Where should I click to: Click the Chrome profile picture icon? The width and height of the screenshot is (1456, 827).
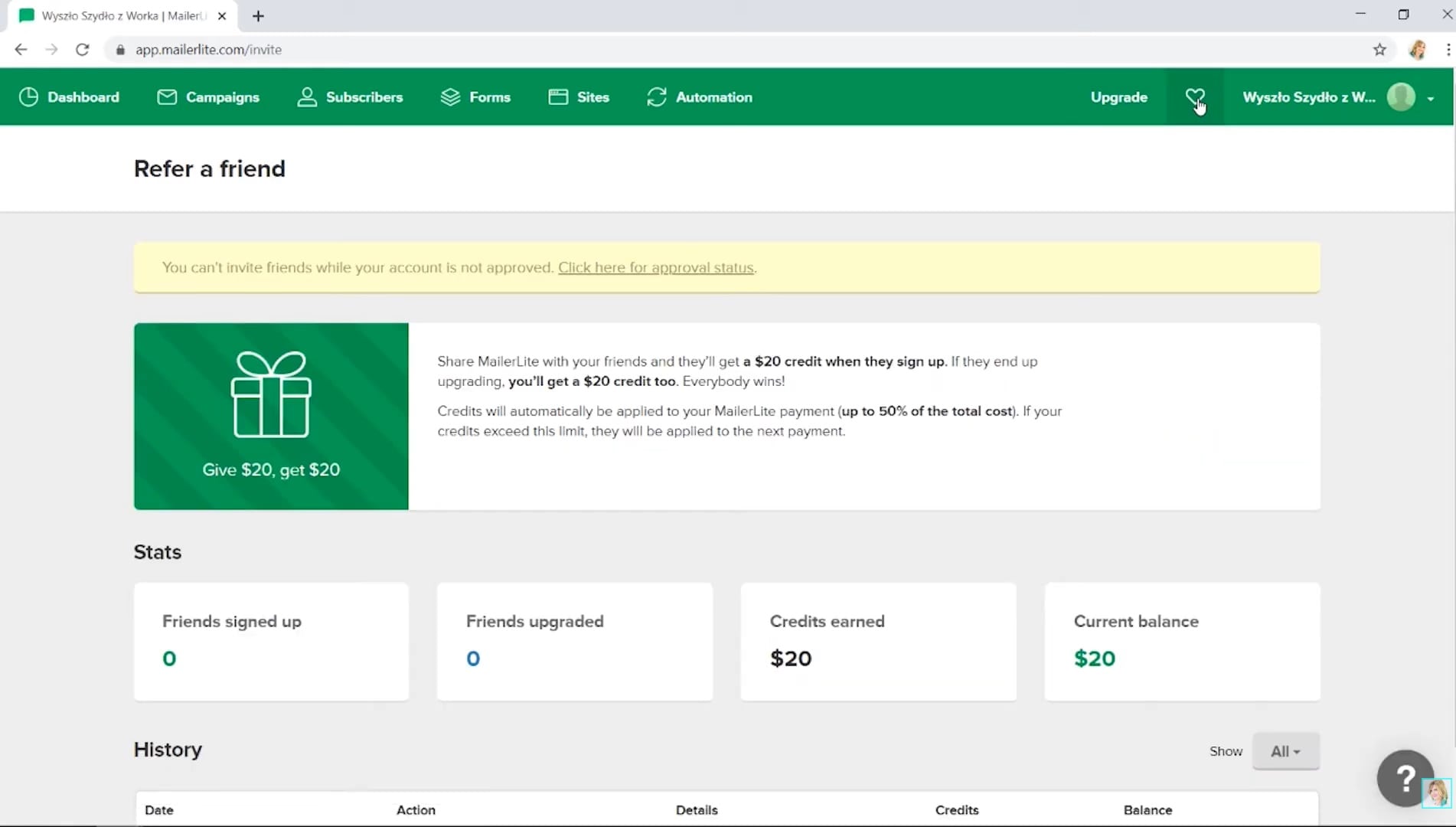1417,50
